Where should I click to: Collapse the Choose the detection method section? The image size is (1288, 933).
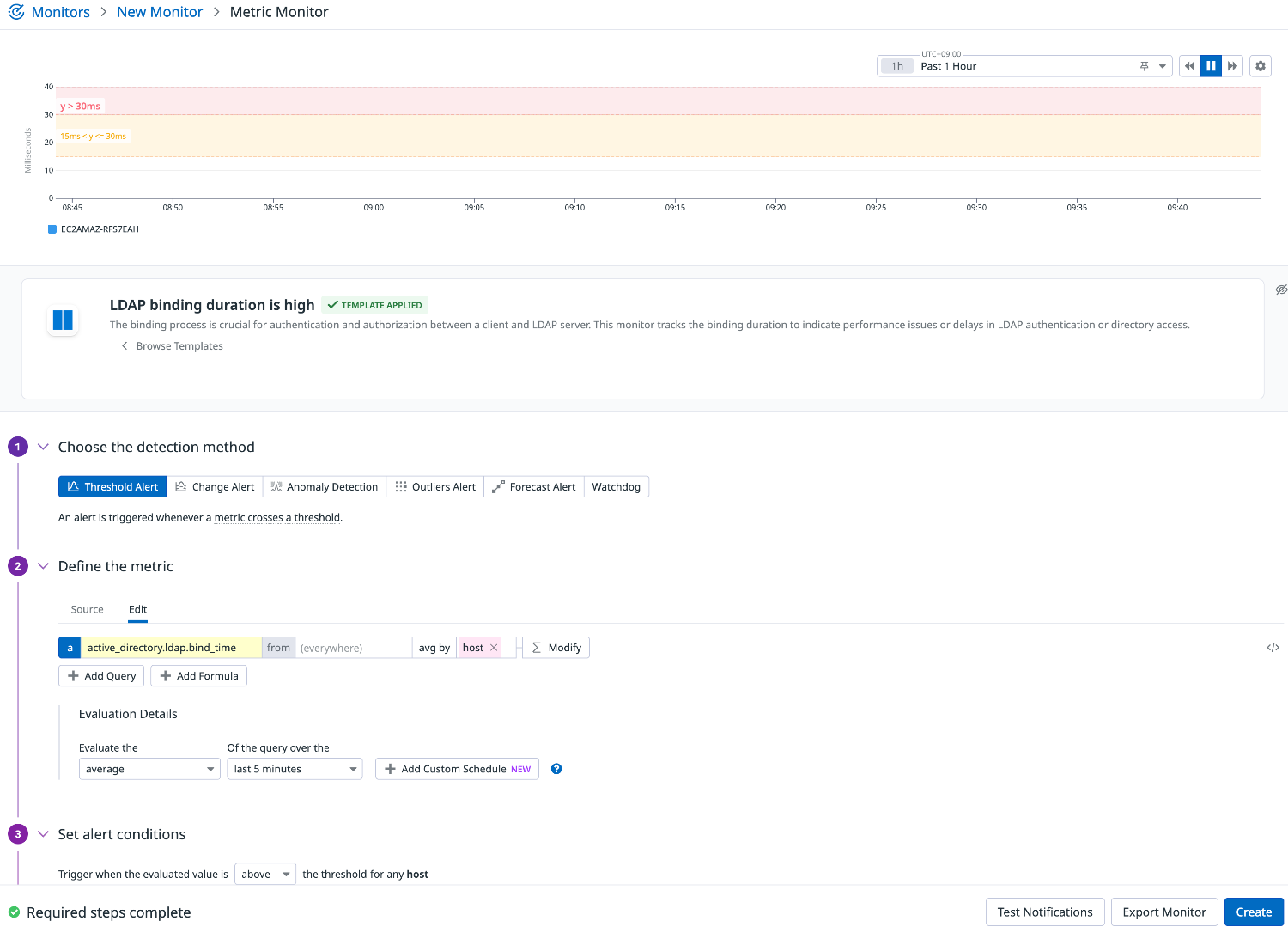tap(43, 447)
